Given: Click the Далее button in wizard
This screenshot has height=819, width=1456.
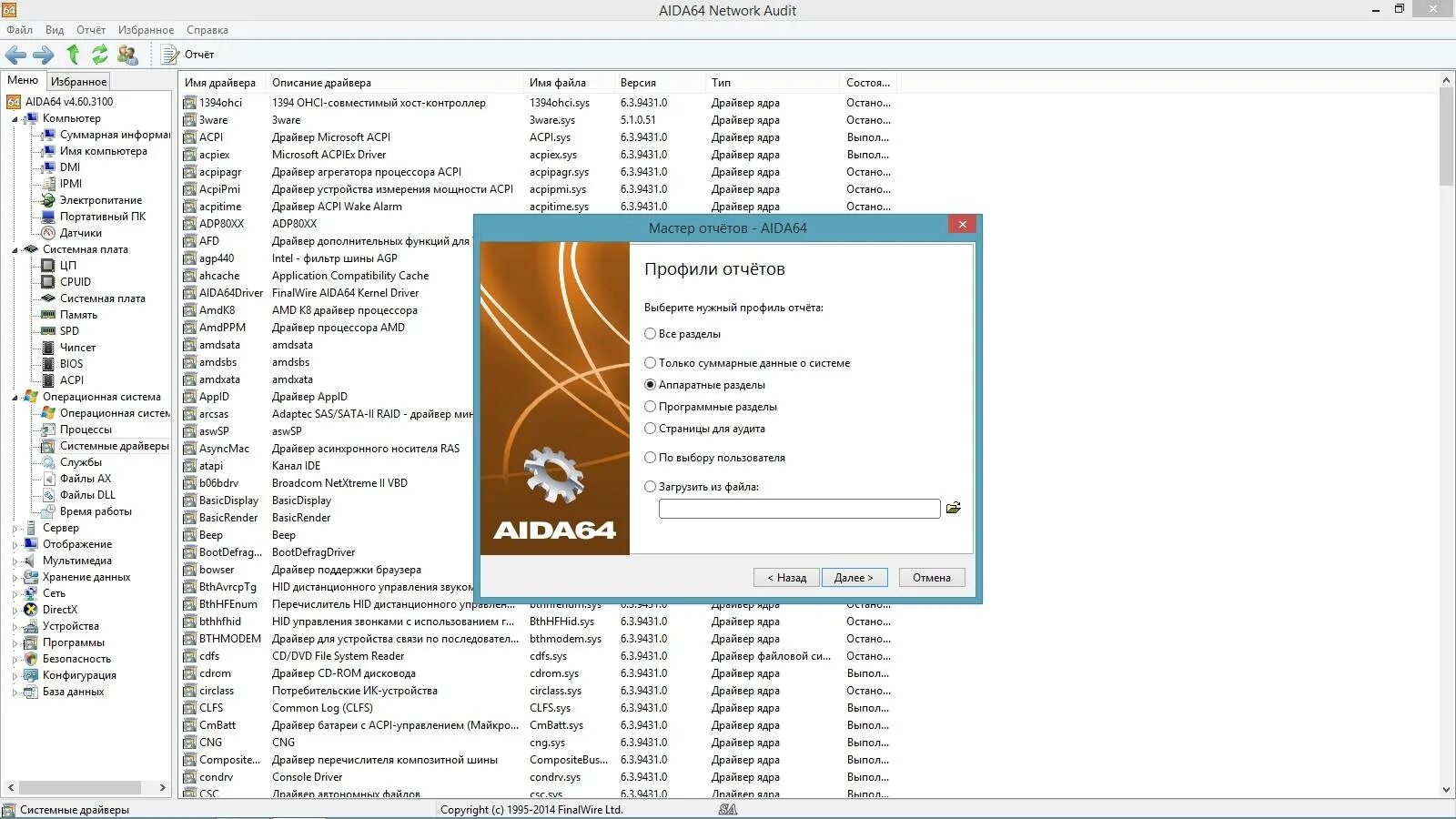Looking at the screenshot, I should [854, 578].
